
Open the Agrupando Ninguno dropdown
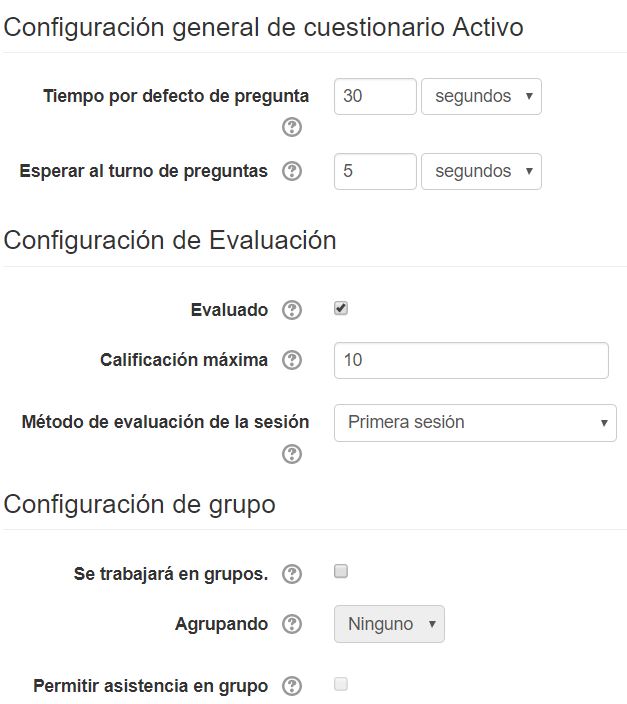tap(389, 624)
